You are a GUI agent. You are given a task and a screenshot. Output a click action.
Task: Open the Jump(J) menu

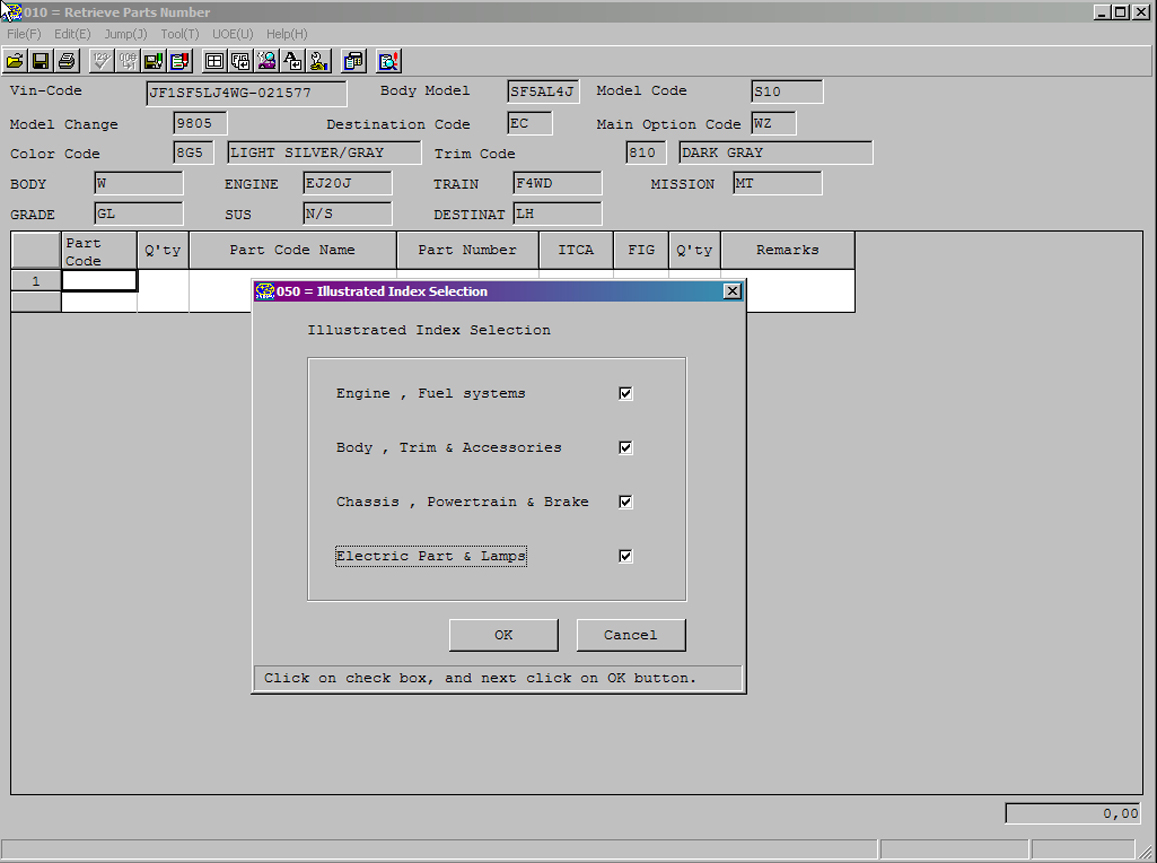126,34
